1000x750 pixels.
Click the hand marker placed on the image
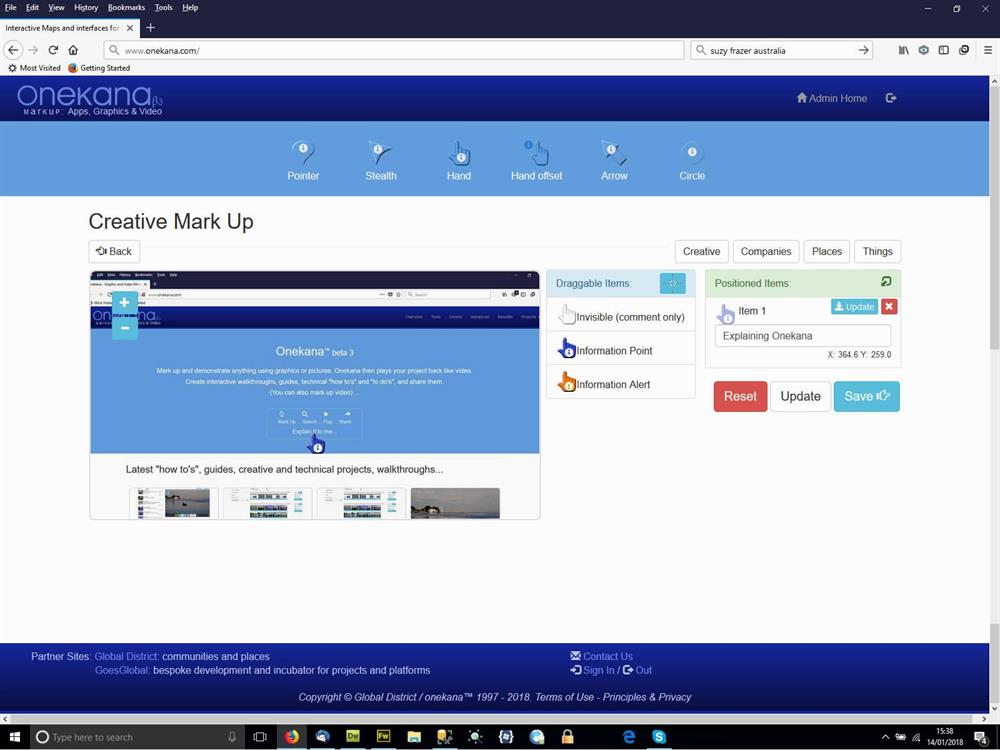[316, 444]
